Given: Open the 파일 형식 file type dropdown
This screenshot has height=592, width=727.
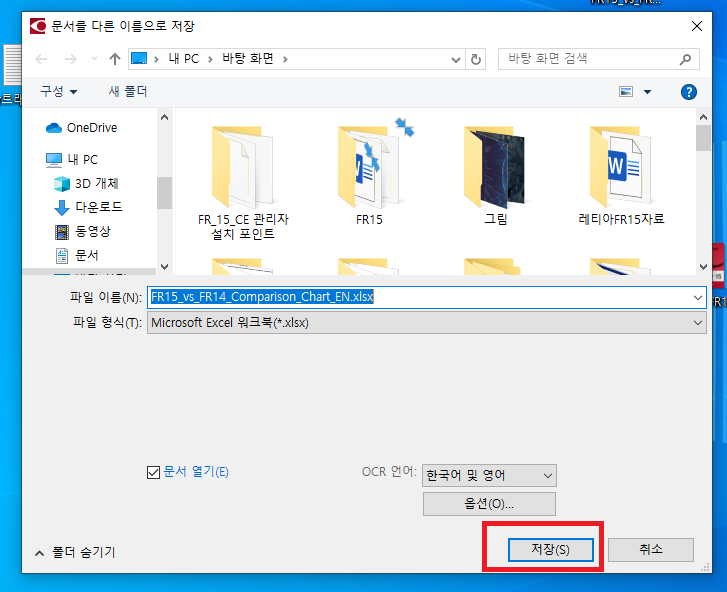Looking at the screenshot, I should 427,323.
